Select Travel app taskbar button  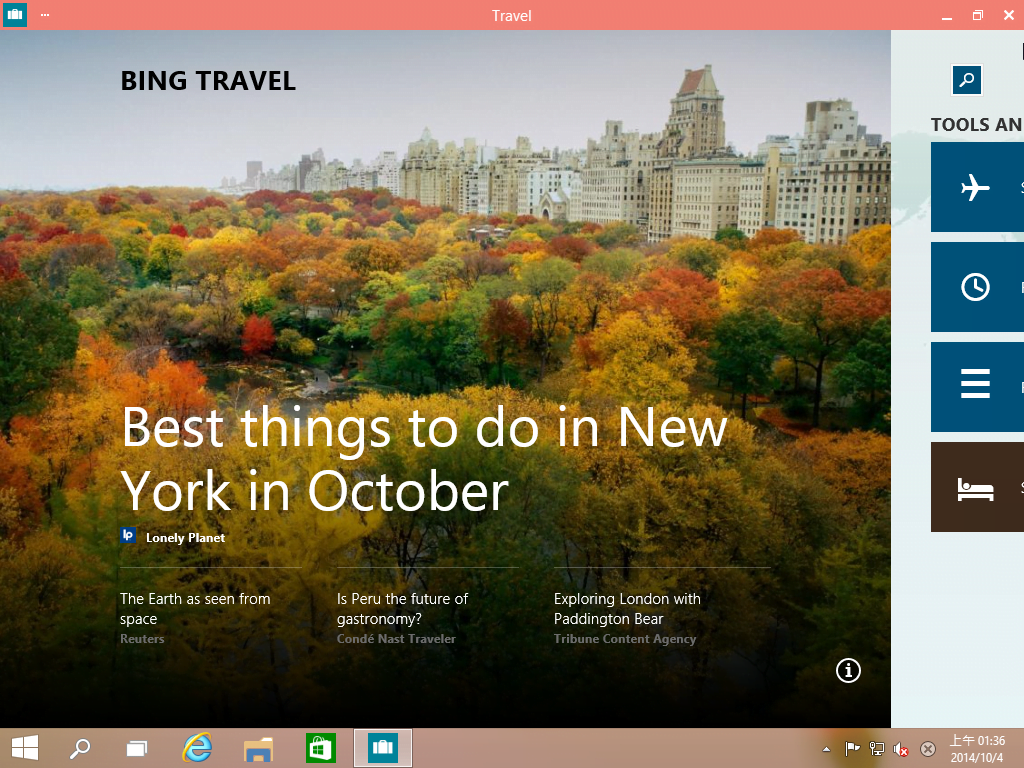pos(383,748)
